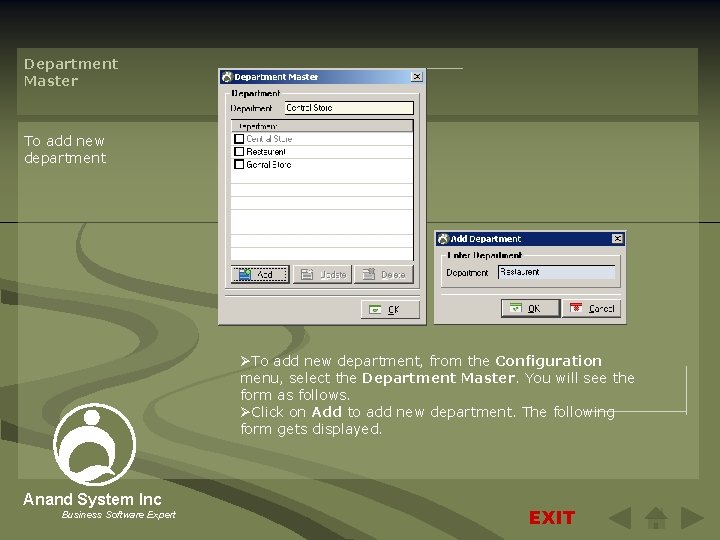Select the Central Store row text
This screenshot has width=720, height=540.
[269, 139]
